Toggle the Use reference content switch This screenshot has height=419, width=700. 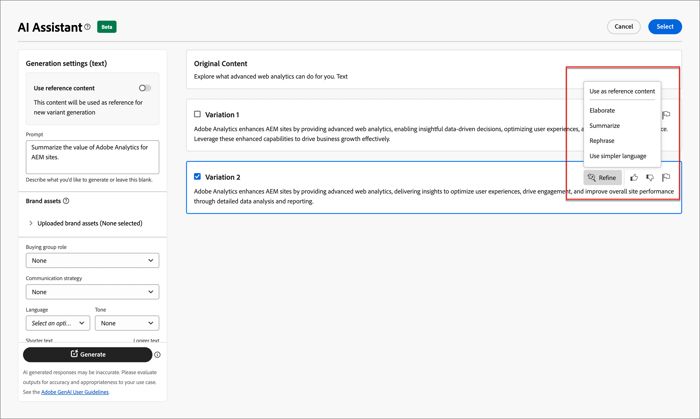(144, 88)
